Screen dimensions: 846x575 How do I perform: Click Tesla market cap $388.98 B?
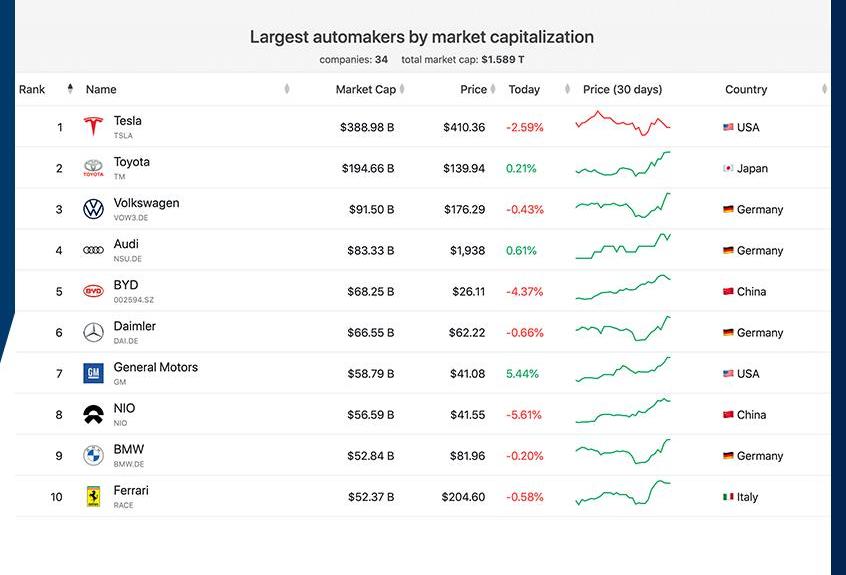pos(367,127)
